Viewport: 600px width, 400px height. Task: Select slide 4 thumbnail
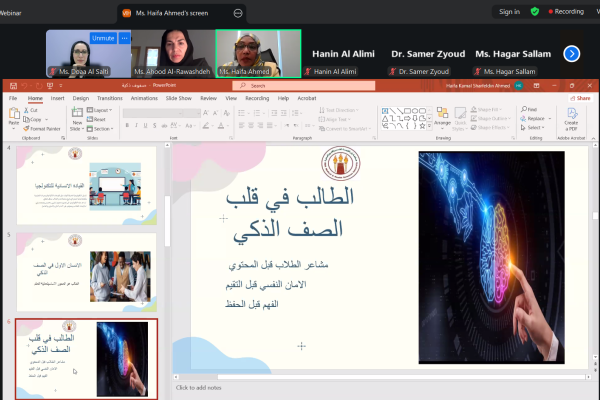(x=86, y=185)
